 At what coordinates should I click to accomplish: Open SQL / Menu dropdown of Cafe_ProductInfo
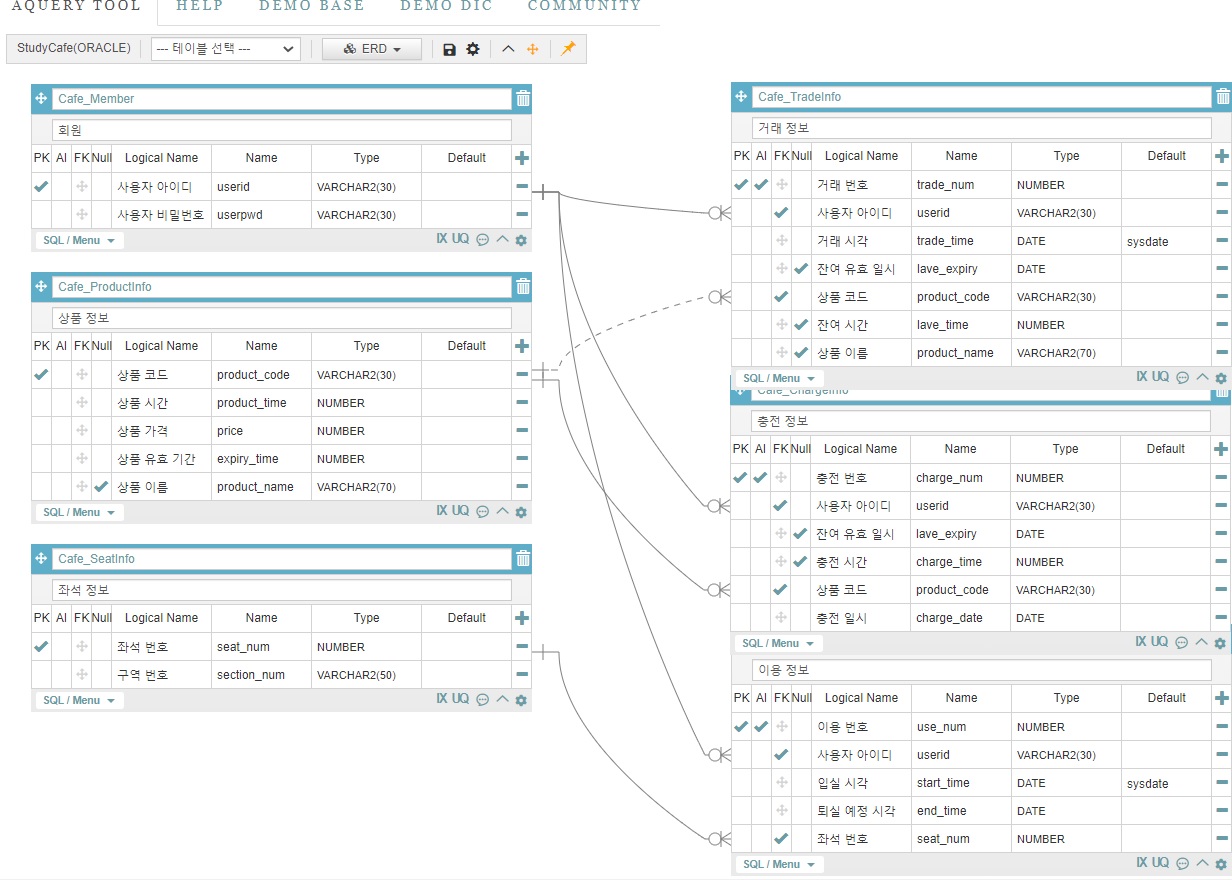79,512
